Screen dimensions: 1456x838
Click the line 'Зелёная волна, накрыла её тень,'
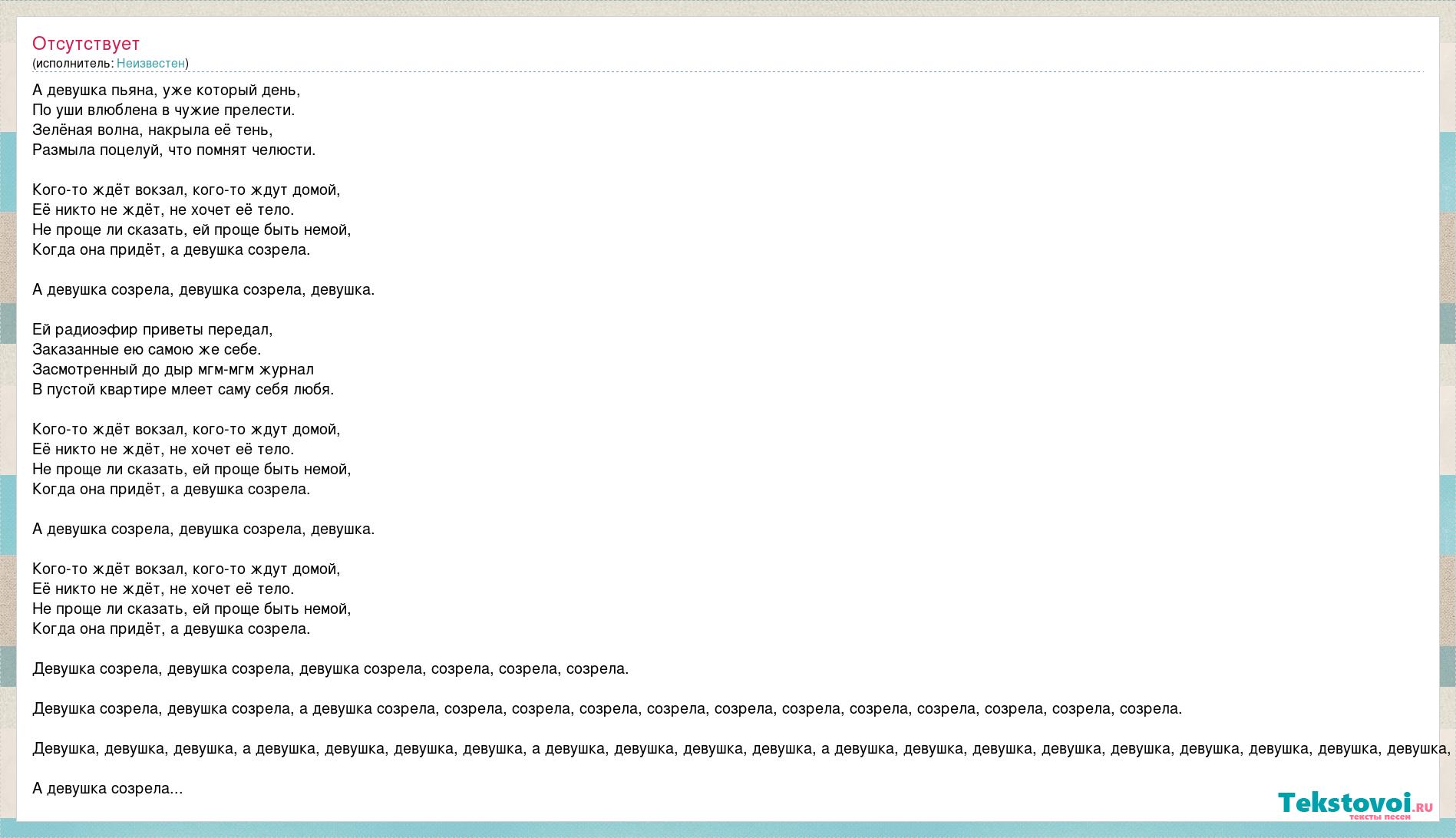(x=153, y=130)
